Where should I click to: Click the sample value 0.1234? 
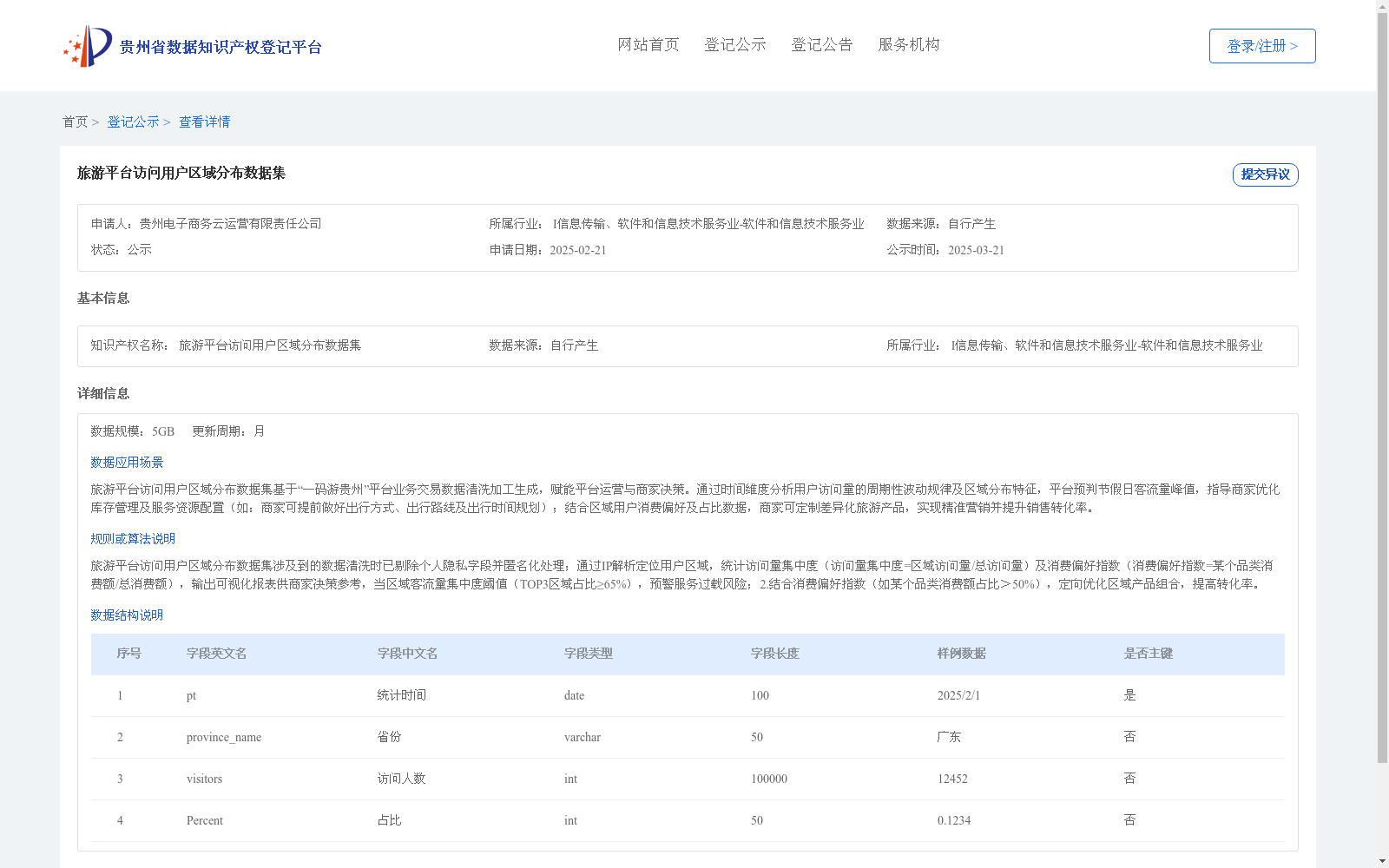954,821
